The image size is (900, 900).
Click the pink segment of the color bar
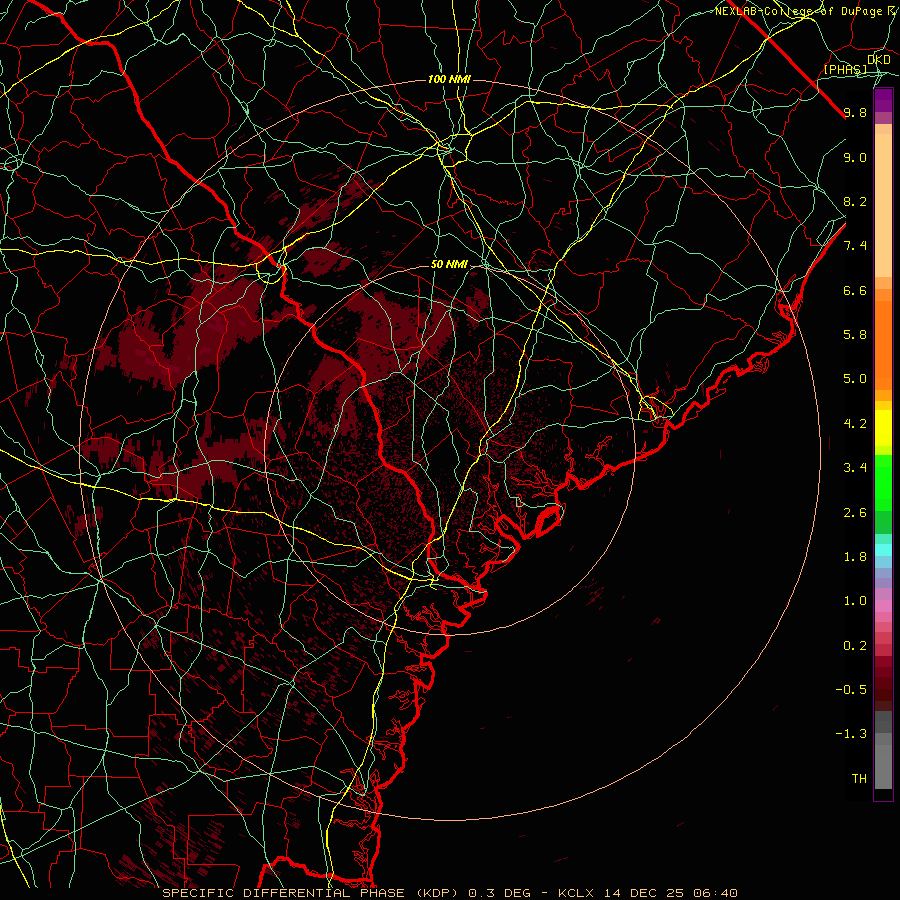(883, 606)
